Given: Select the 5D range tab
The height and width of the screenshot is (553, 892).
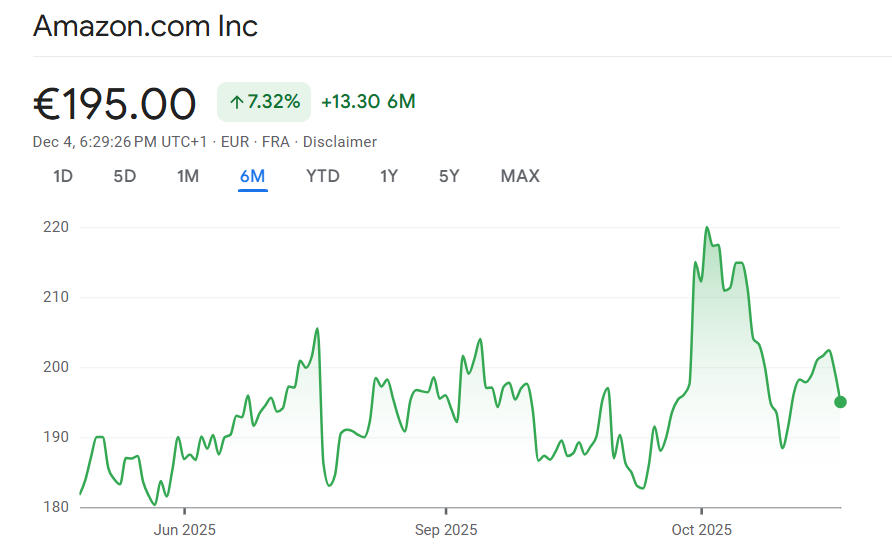Looking at the screenshot, I should [124, 176].
